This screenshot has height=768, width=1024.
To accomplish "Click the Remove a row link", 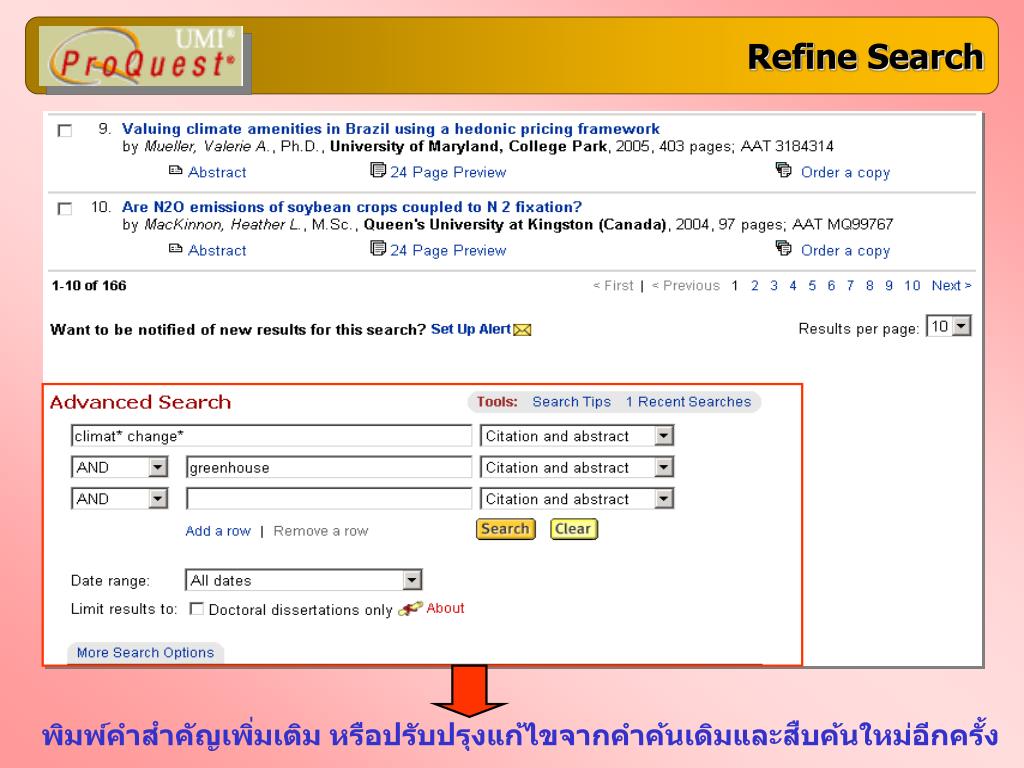I will click(321, 531).
